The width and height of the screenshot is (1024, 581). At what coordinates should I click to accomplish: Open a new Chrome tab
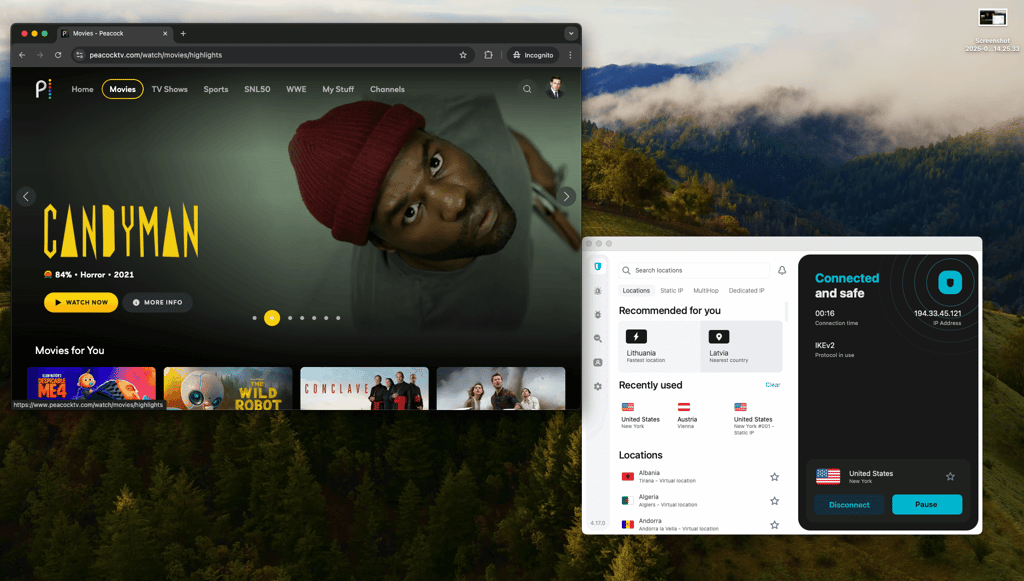(x=184, y=33)
